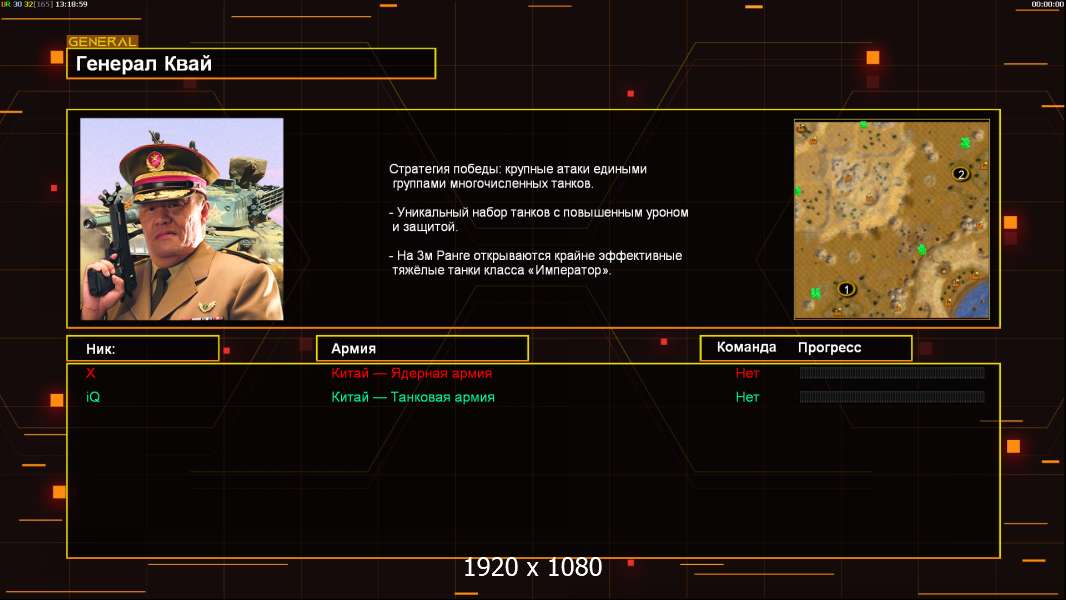
Task: Click 'Китай — Ядерная армия' army entry
Action: (411, 373)
